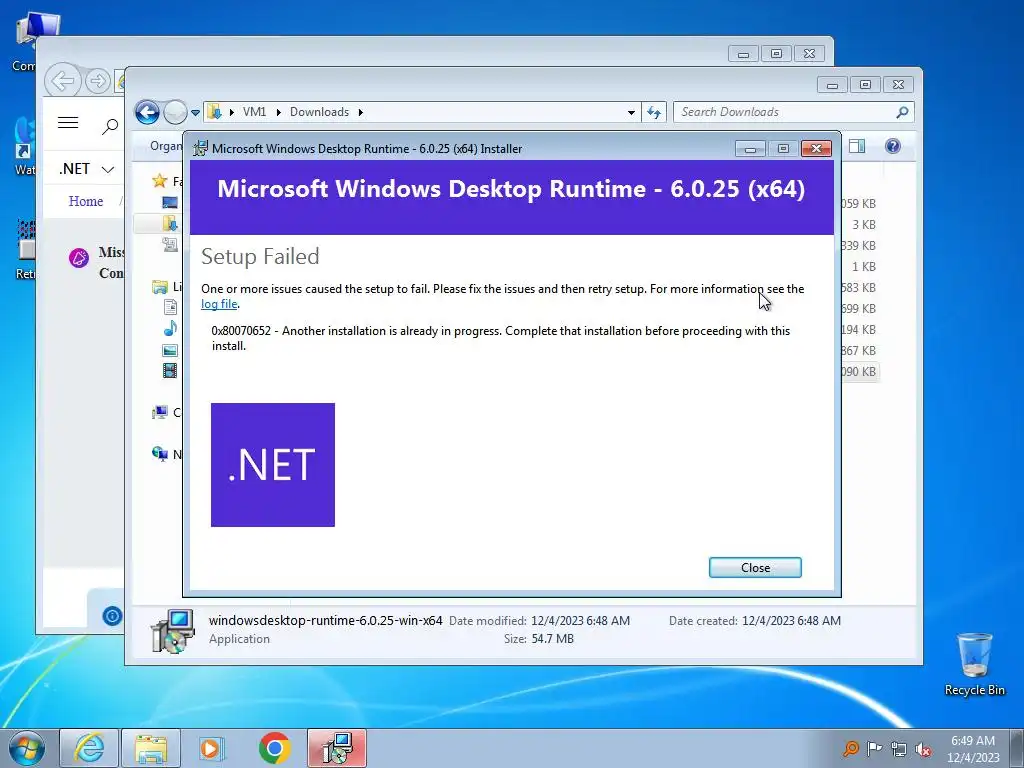Click the magnifier icon in Search Downloads box
The height and width of the screenshot is (768, 1024).
(x=903, y=112)
